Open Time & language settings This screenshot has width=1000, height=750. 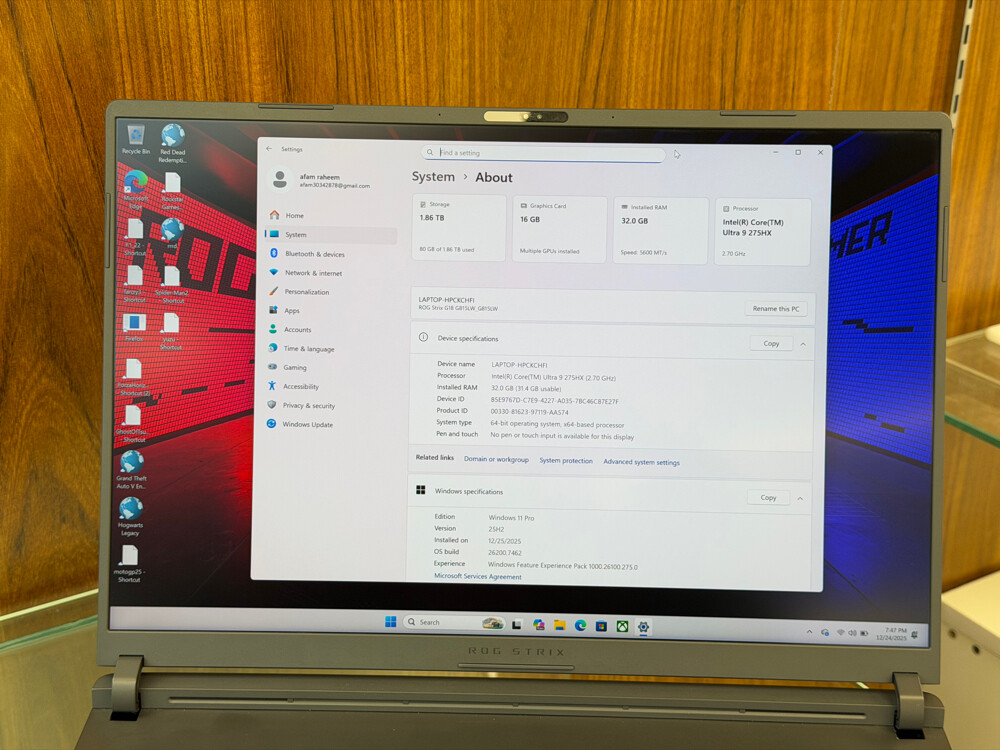tap(331, 349)
